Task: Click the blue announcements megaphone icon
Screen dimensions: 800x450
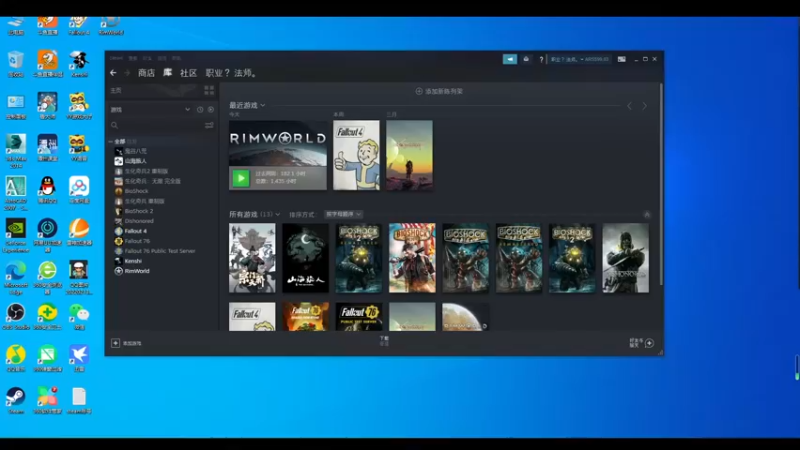Action: point(510,59)
